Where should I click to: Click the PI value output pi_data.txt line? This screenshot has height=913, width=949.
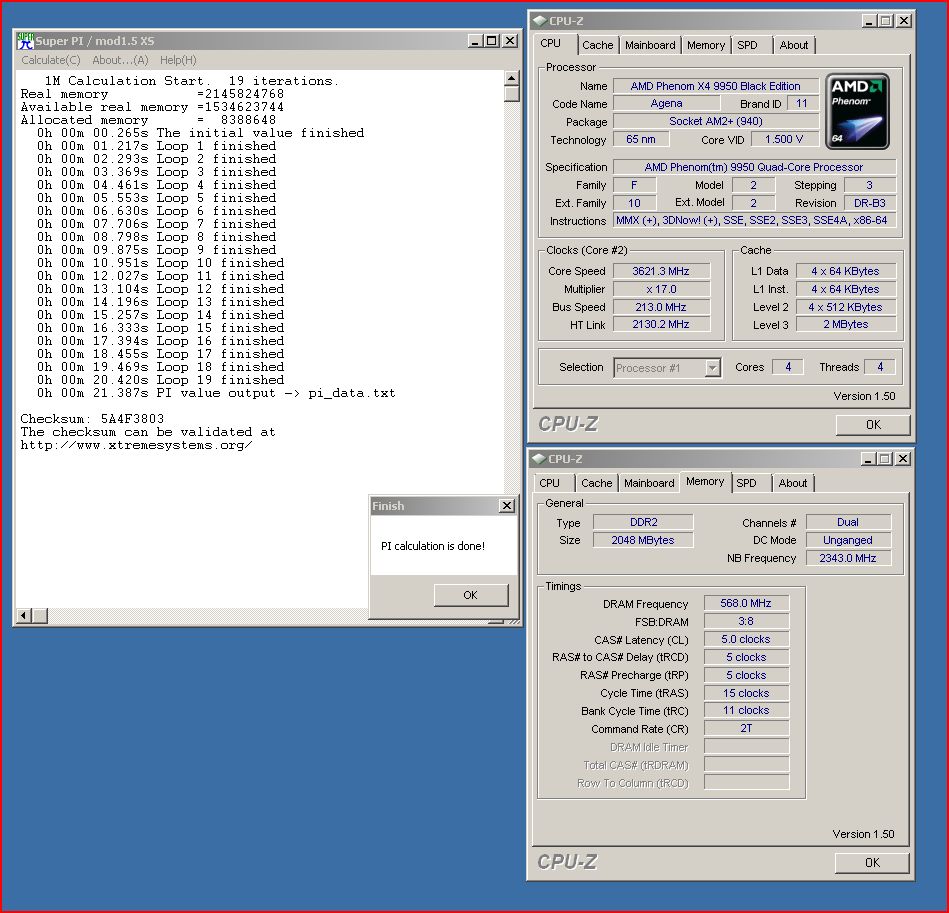click(x=216, y=393)
